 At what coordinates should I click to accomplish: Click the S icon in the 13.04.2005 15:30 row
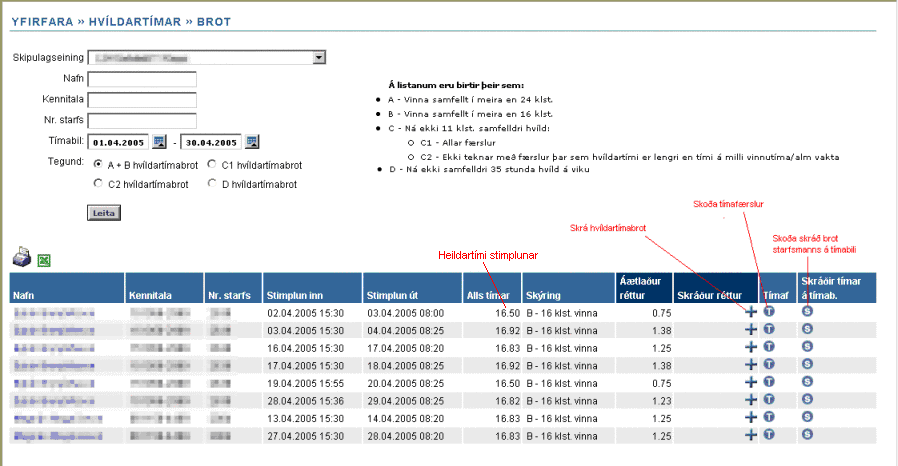(808, 417)
